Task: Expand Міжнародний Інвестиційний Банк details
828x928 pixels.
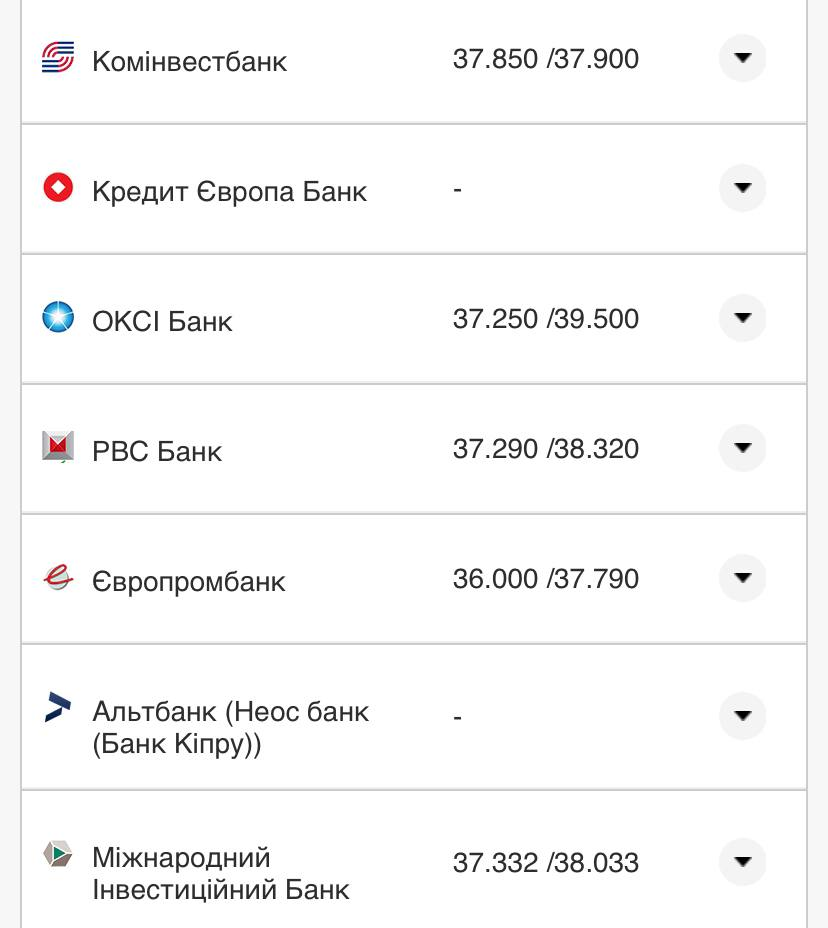Action: pyautogui.click(x=742, y=862)
